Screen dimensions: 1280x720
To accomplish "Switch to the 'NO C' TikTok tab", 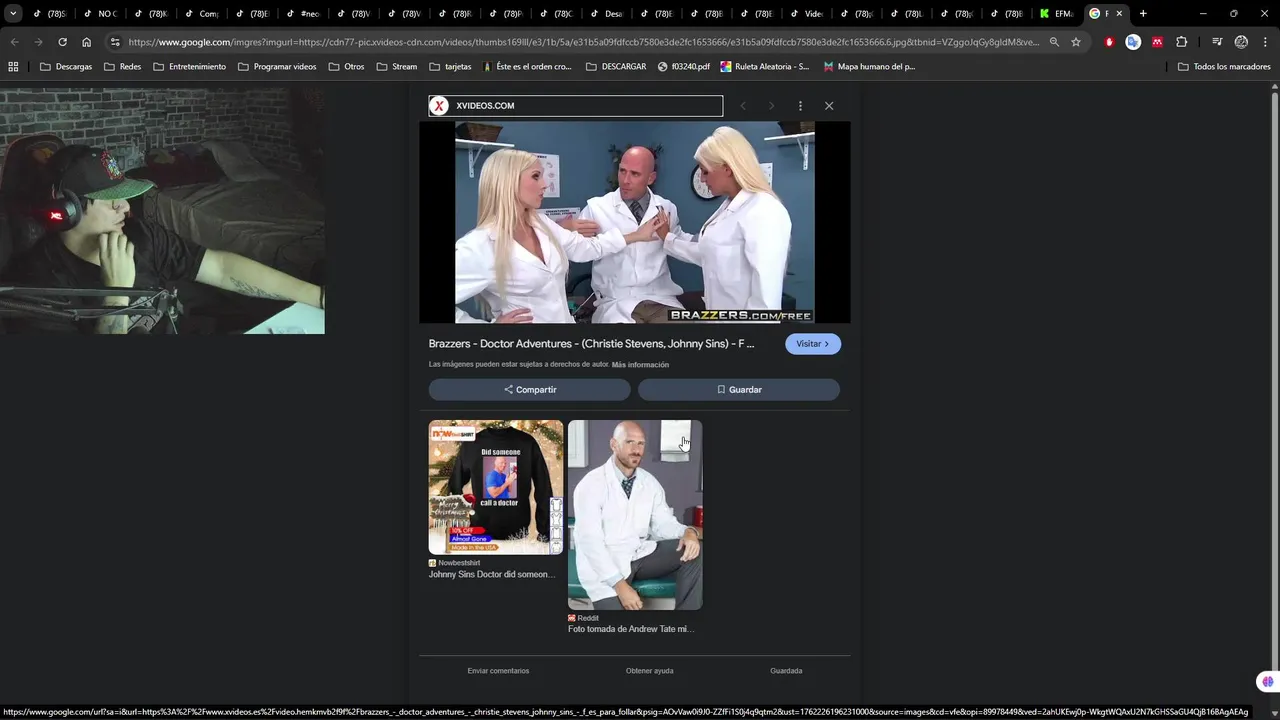I will [x=100, y=14].
